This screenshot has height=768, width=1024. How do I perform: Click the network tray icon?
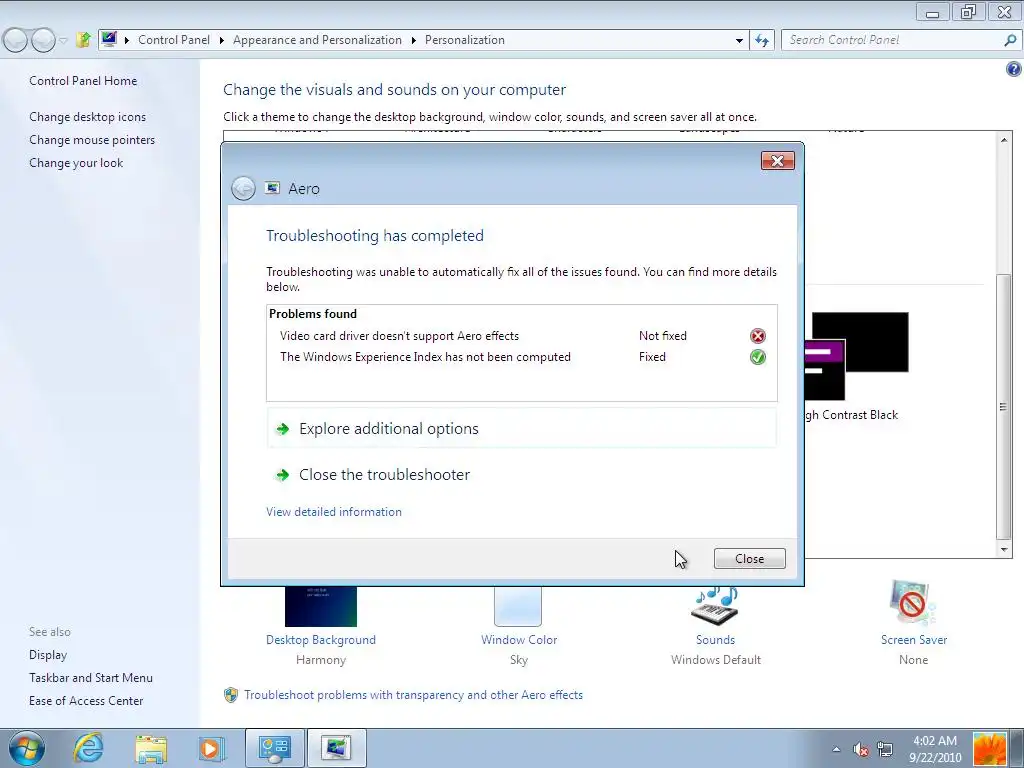(885, 749)
